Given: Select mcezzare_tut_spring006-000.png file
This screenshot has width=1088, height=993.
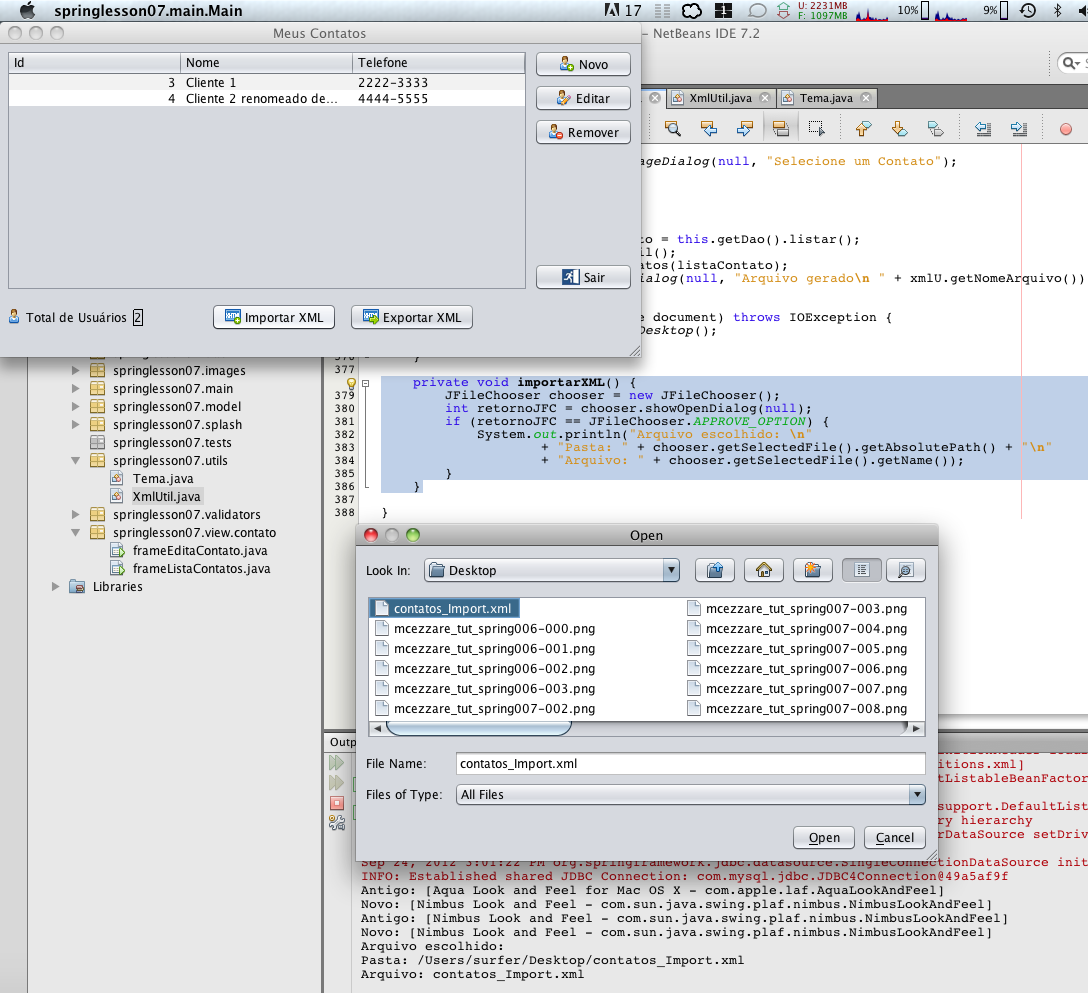Looking at the screenshot, I should pos(485,629).
